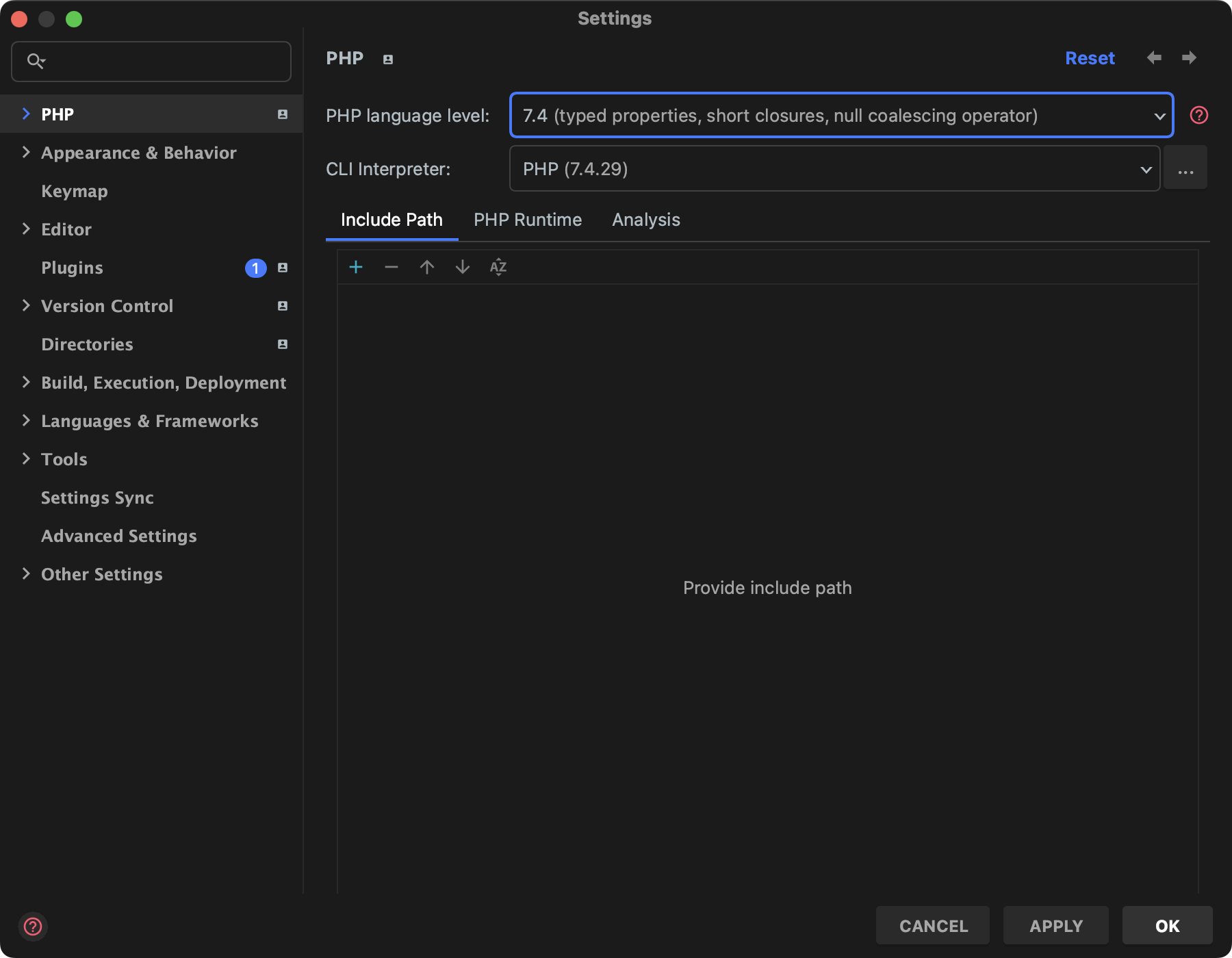Browse CLI interpreters with ellipsis button
This screenshot has width=1232, height=958.
(1185, 168)
